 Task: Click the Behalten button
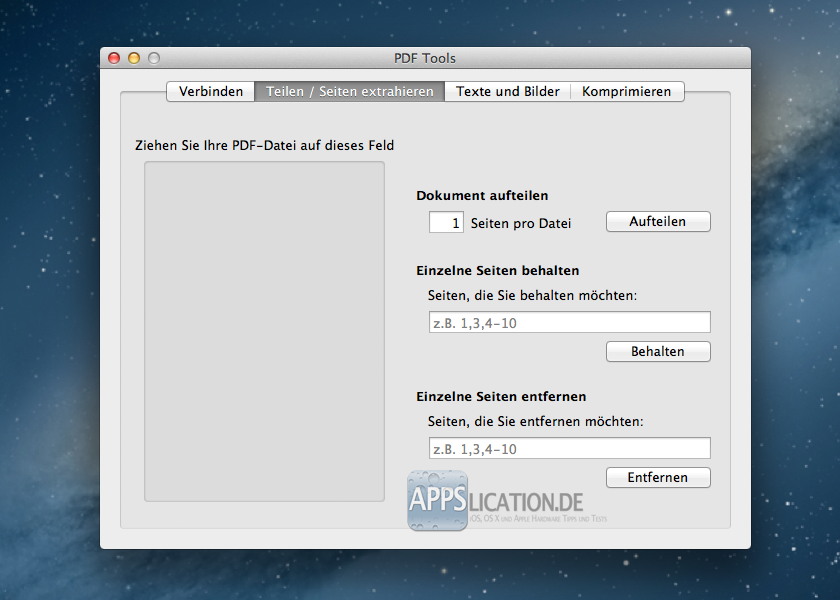coord(658,352)
